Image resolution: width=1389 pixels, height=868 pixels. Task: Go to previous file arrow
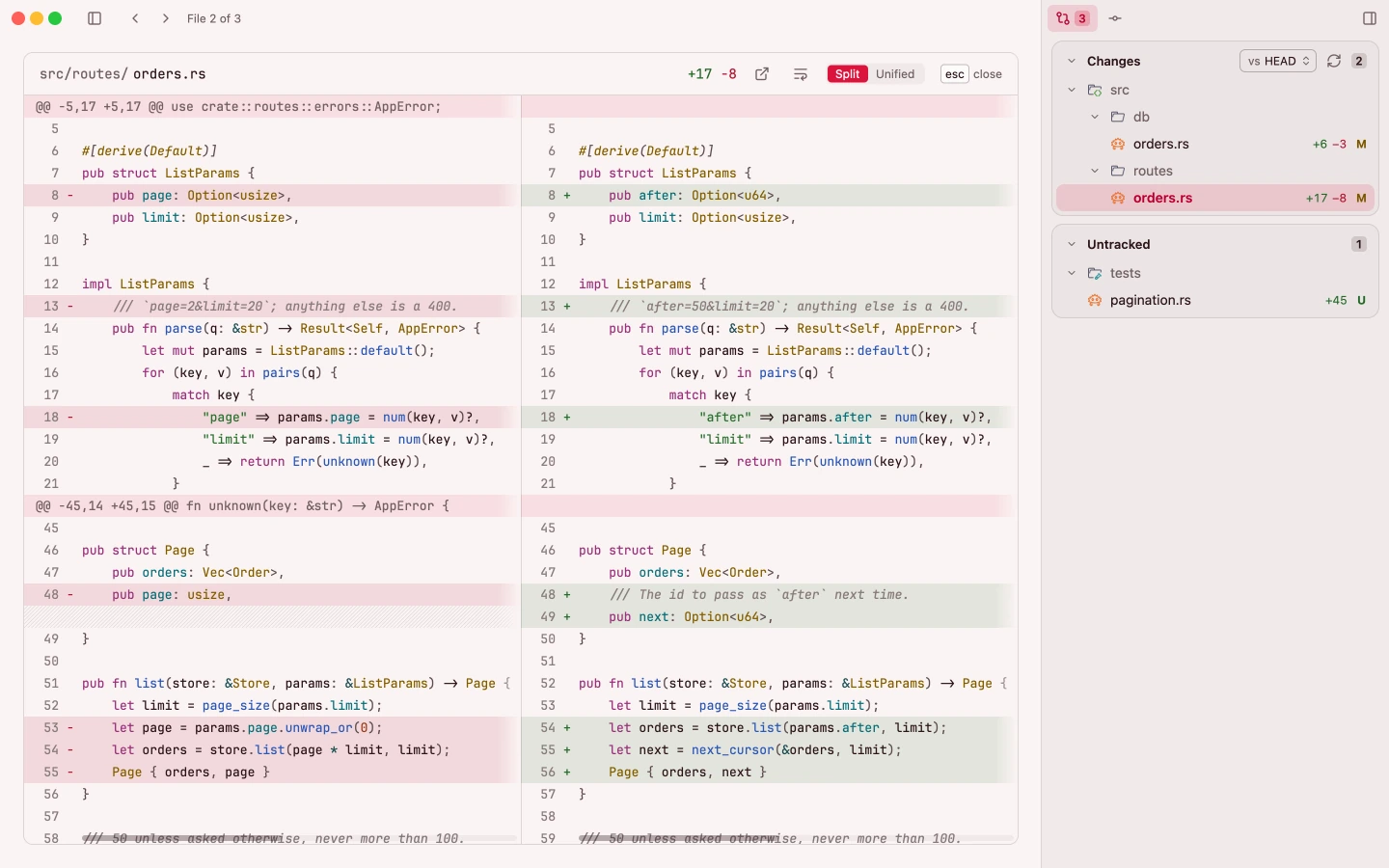(x=136, y=18)
